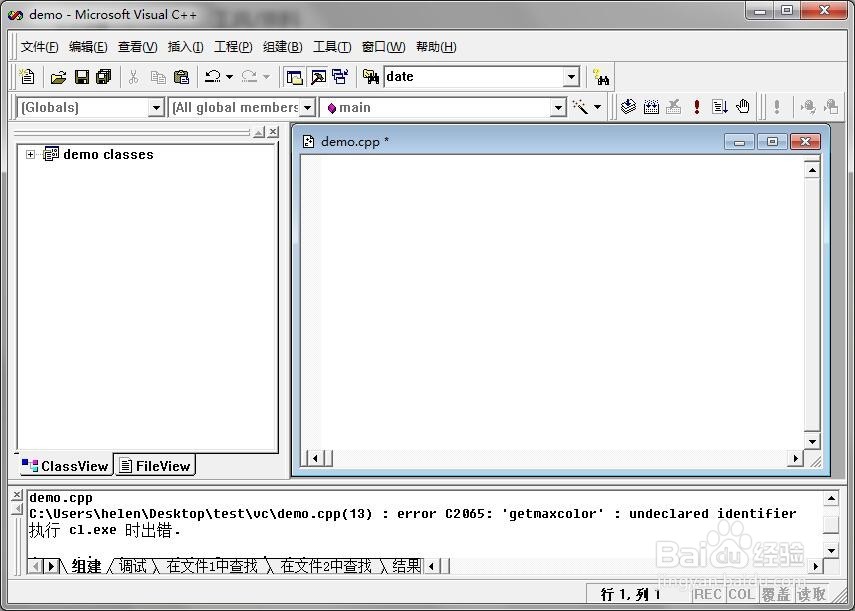Click the demo.cpp editor scroll down arrow
Screen dimensions: 855x611
(812, 441)
